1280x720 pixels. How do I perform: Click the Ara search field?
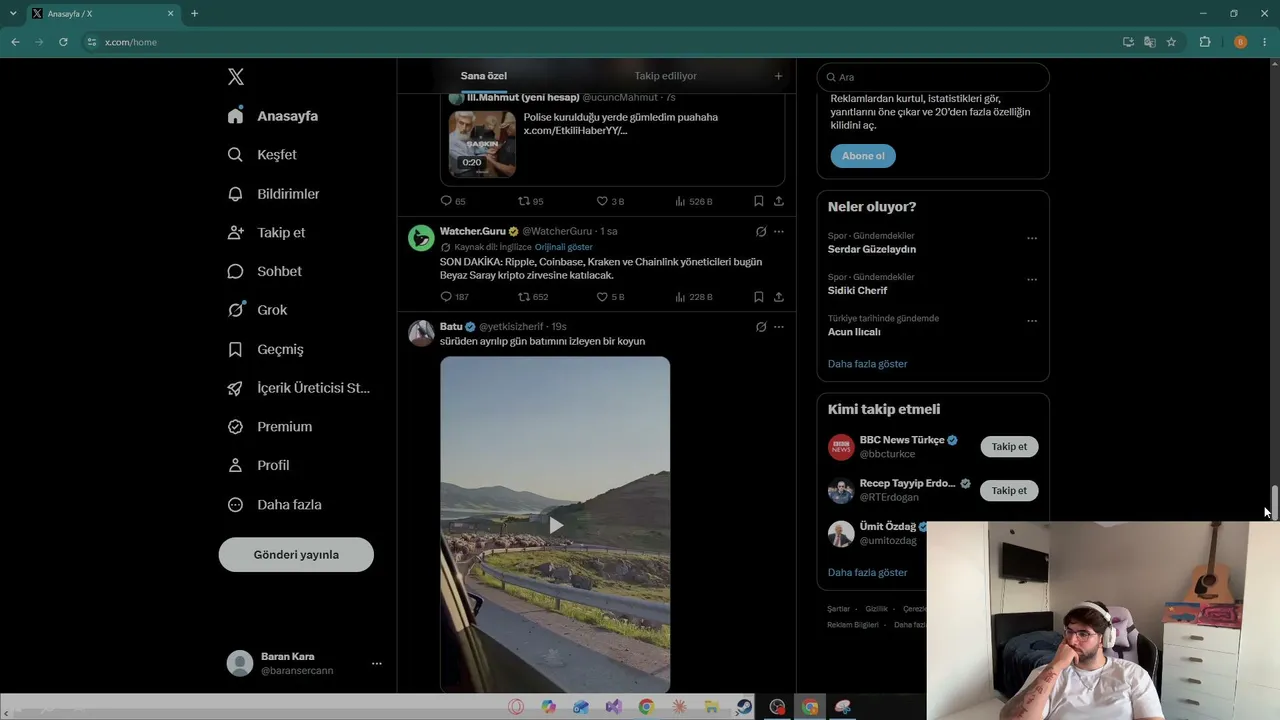click(933, 77)
